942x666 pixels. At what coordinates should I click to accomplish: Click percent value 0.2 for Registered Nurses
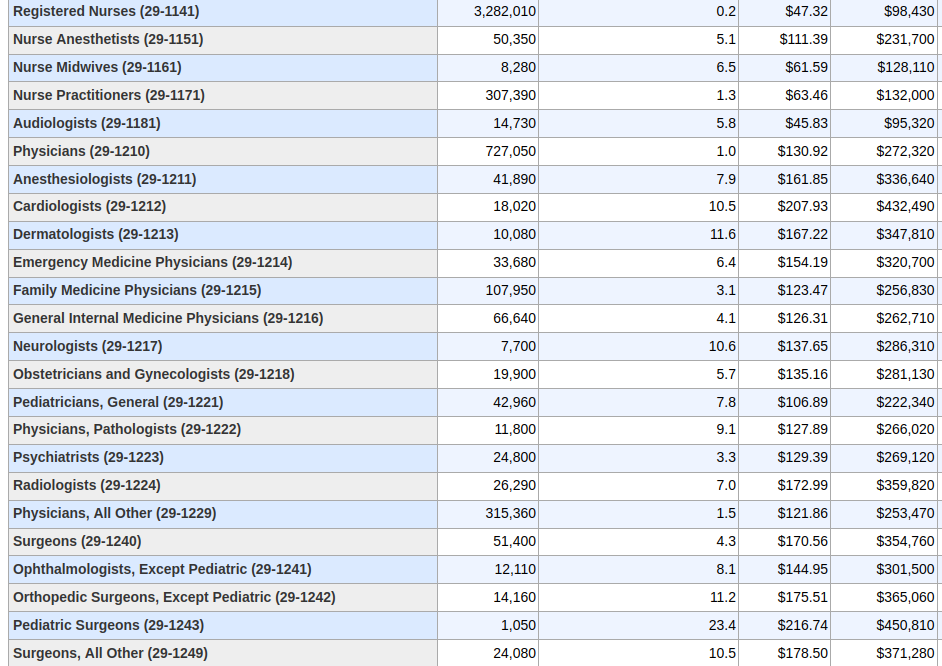pyautogui.click(x=726, y=11)
